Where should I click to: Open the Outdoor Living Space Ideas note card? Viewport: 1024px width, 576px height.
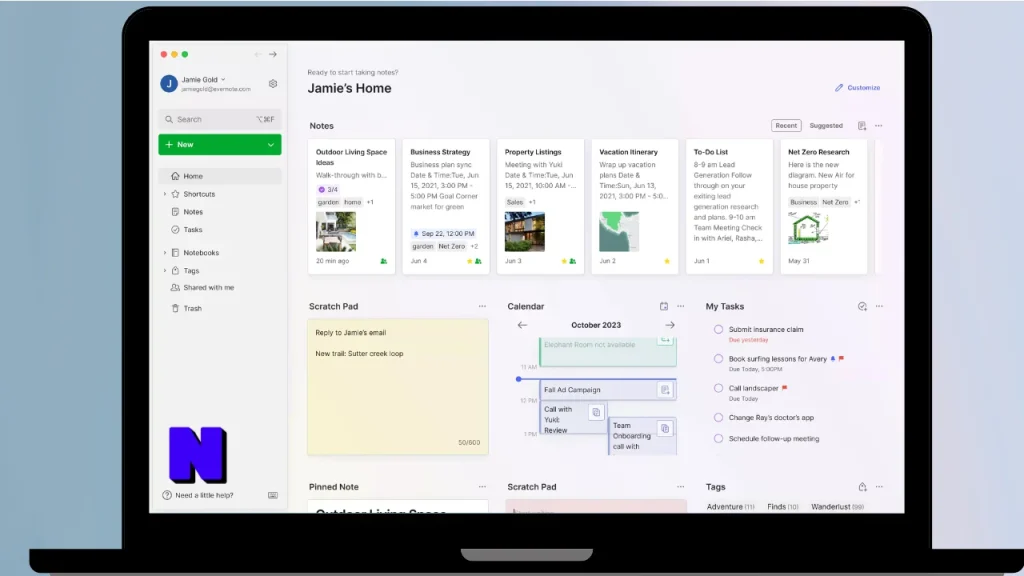pos(351,206)
